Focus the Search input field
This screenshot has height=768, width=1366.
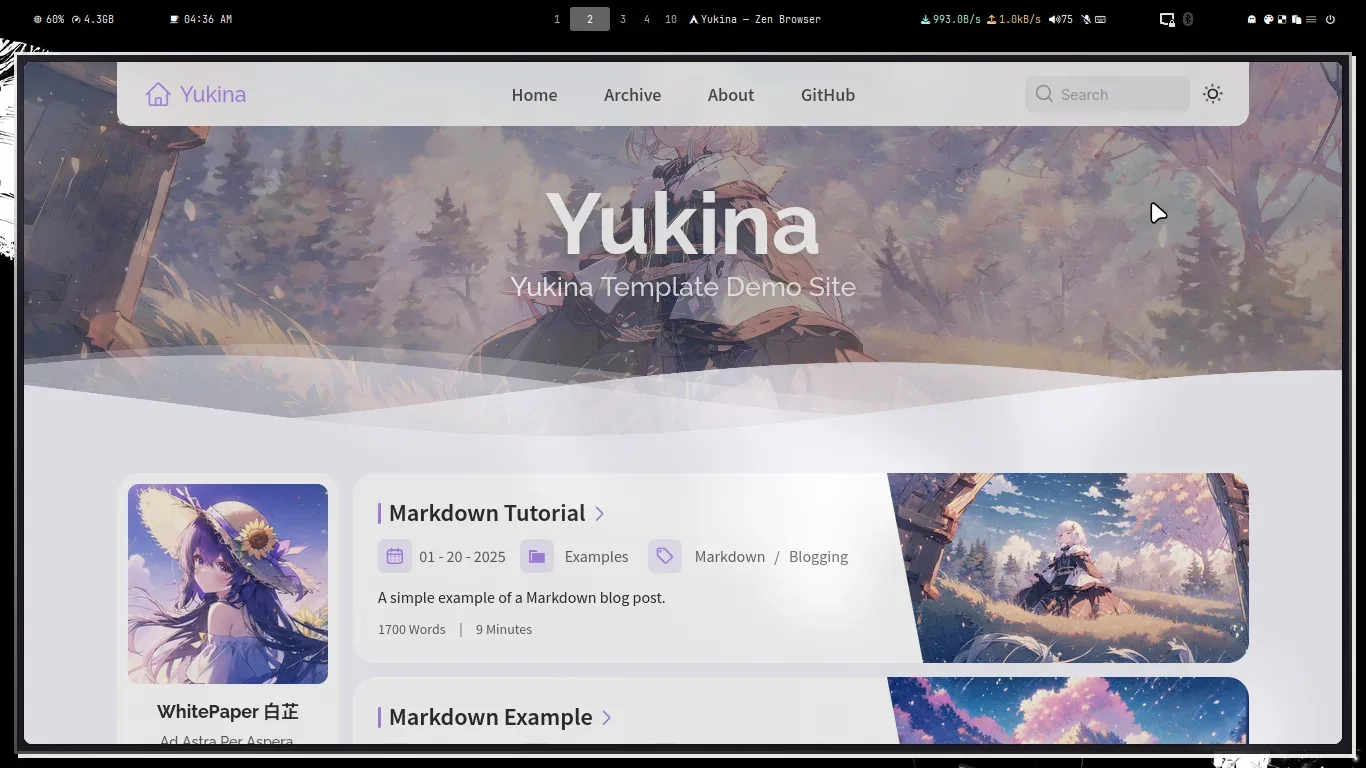(1107, 94)
